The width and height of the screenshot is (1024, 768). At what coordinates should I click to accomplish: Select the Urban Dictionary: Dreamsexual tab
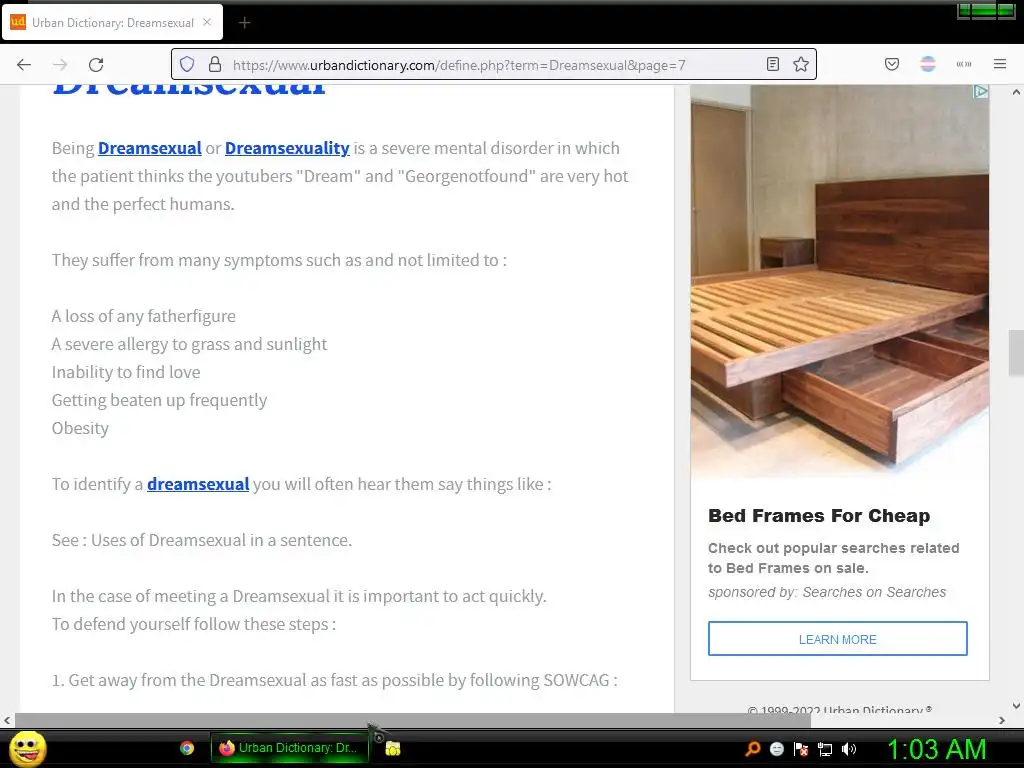(112, 23)
